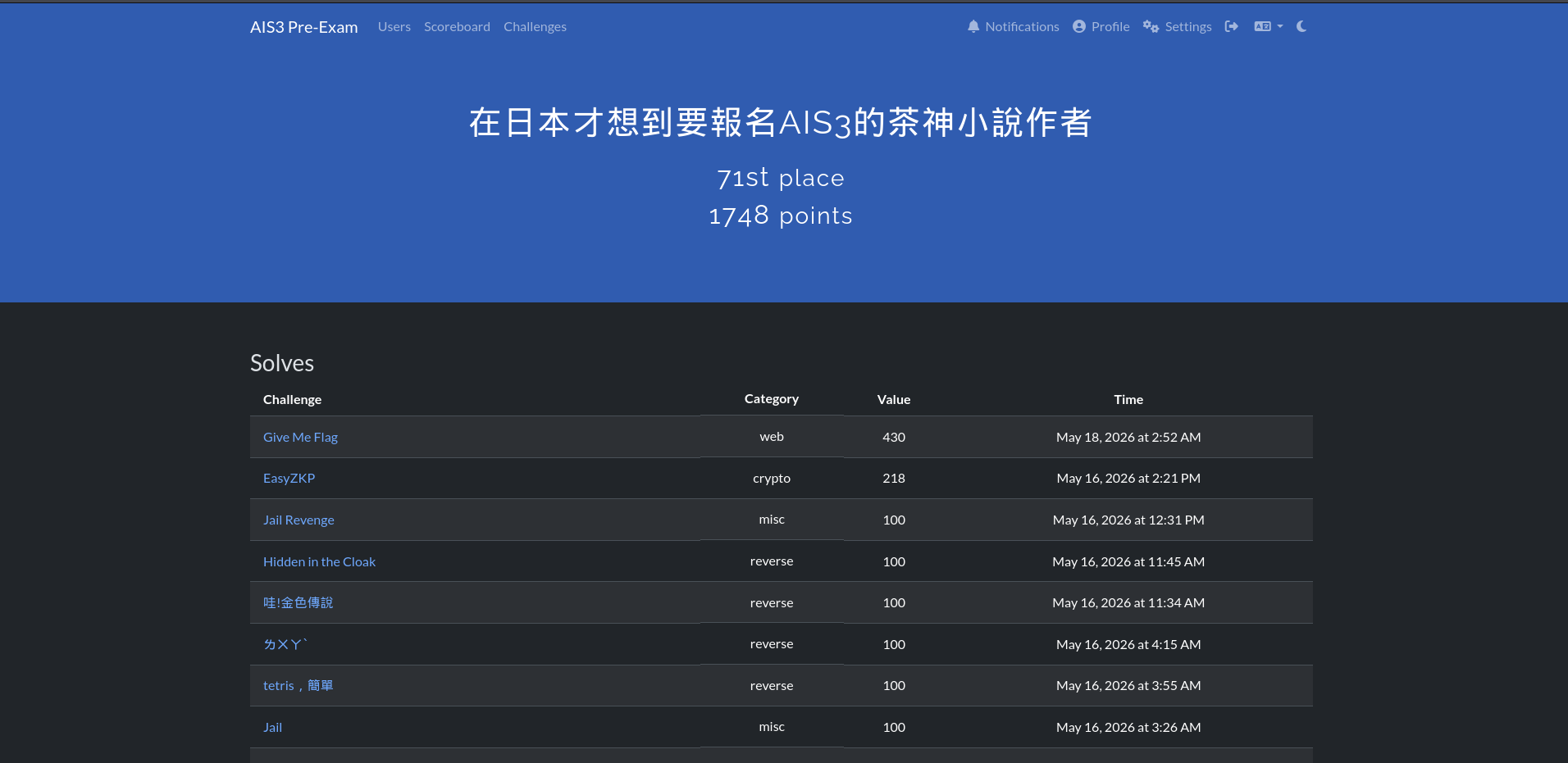Open AIS3 Pre-Exam home link

tap(304, 27)
